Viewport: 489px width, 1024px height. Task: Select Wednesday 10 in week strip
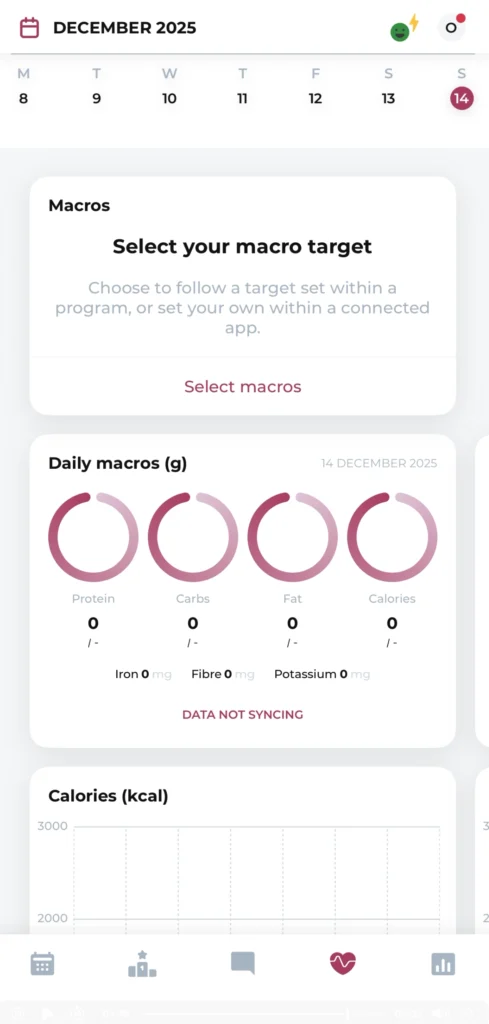click(169, 87)
